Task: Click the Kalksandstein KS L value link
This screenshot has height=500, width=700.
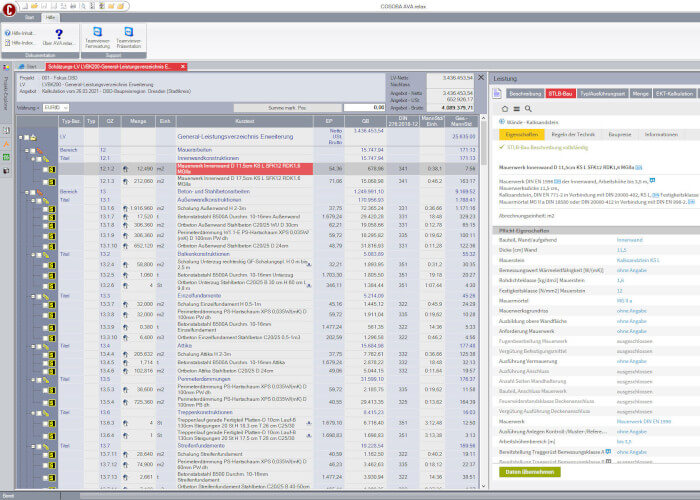Action: pyautogui.click(x=638, y=260)
